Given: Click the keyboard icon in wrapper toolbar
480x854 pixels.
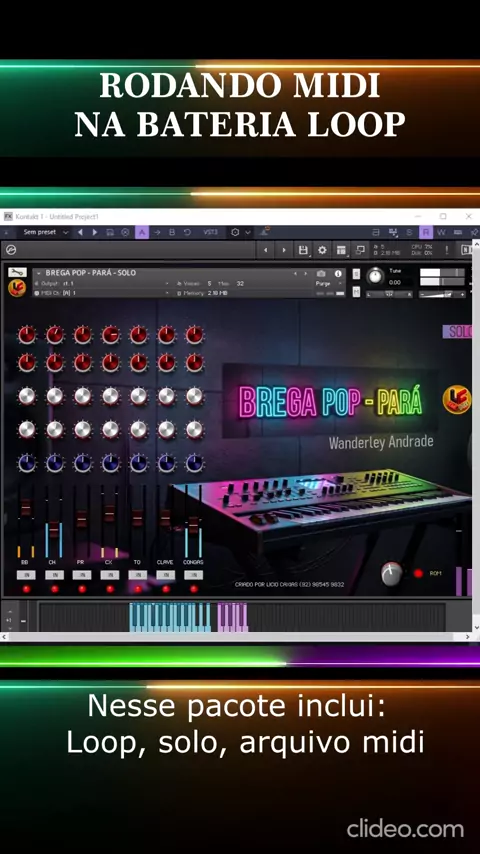Looking at the screenshot, I should point(458,232).
